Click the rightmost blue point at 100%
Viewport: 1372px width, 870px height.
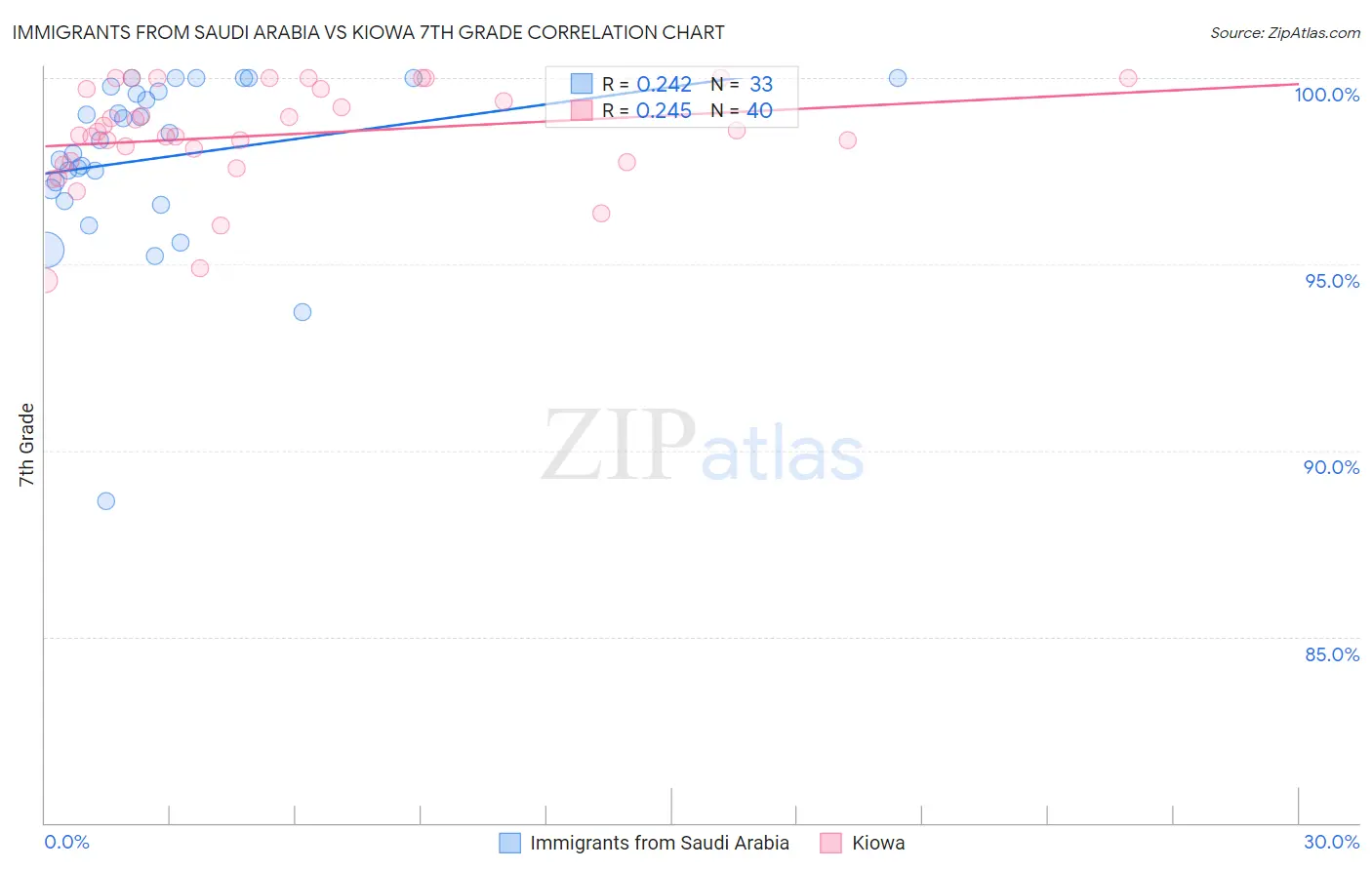[898, 78]
